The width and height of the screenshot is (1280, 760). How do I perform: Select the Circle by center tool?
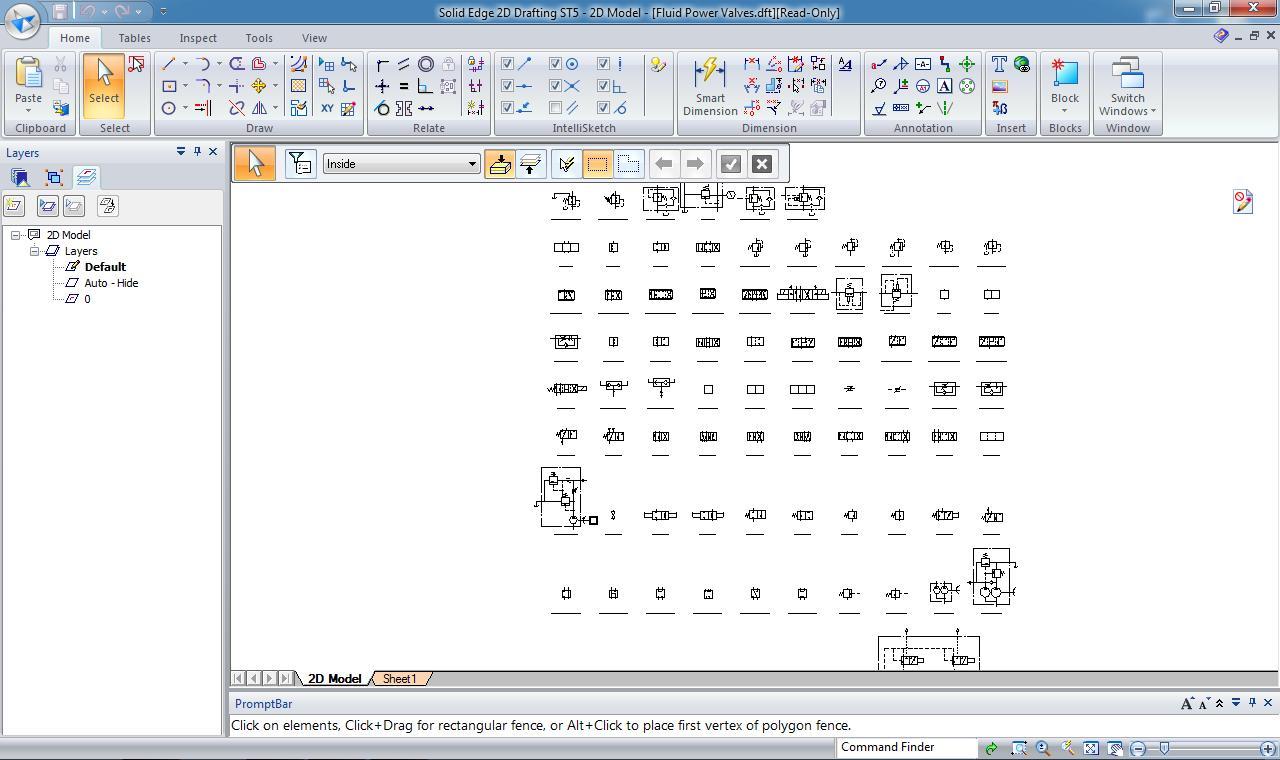pos(168,108)
